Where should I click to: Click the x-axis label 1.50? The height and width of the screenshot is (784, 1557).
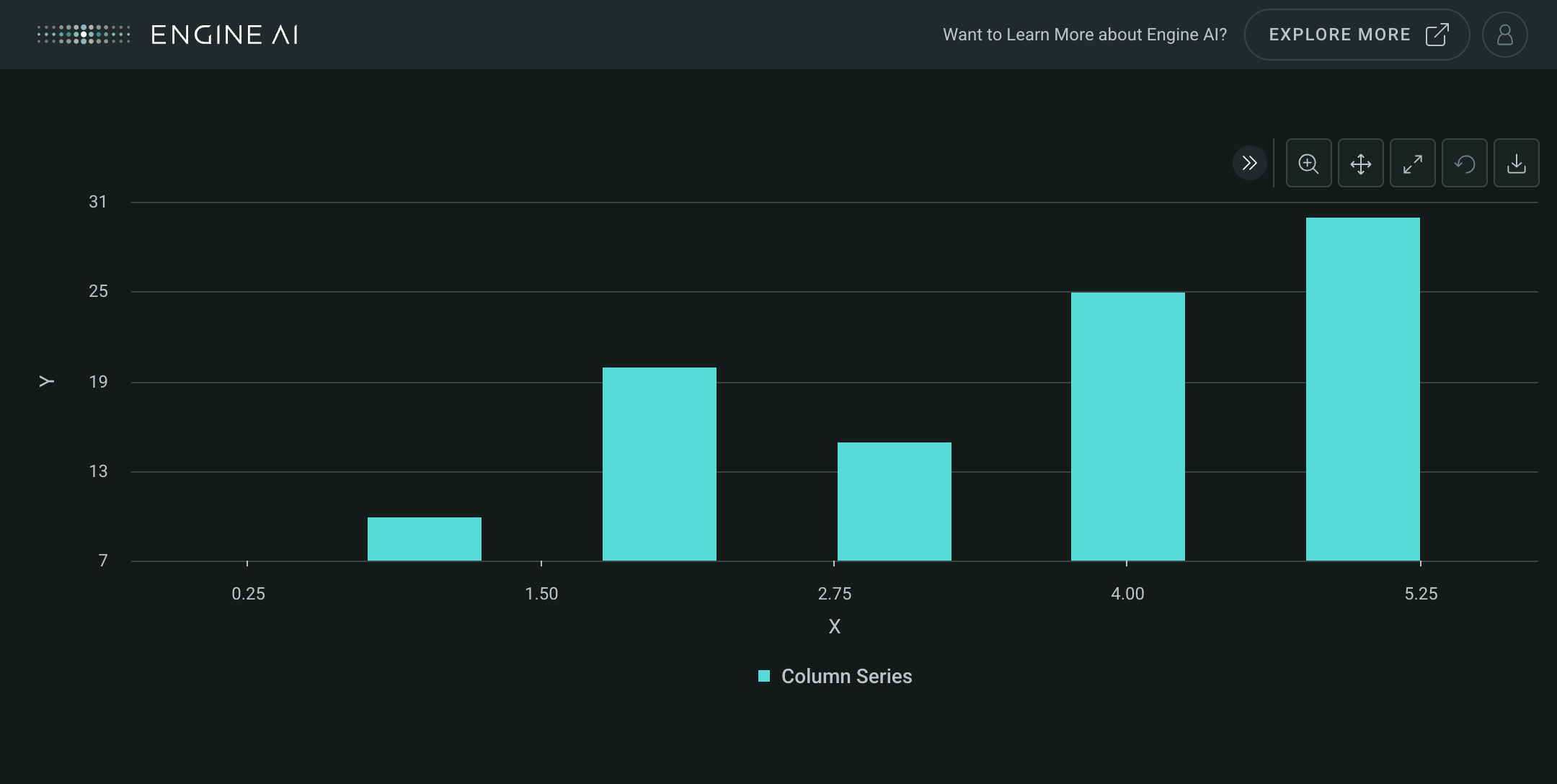(x=541, y=594)
